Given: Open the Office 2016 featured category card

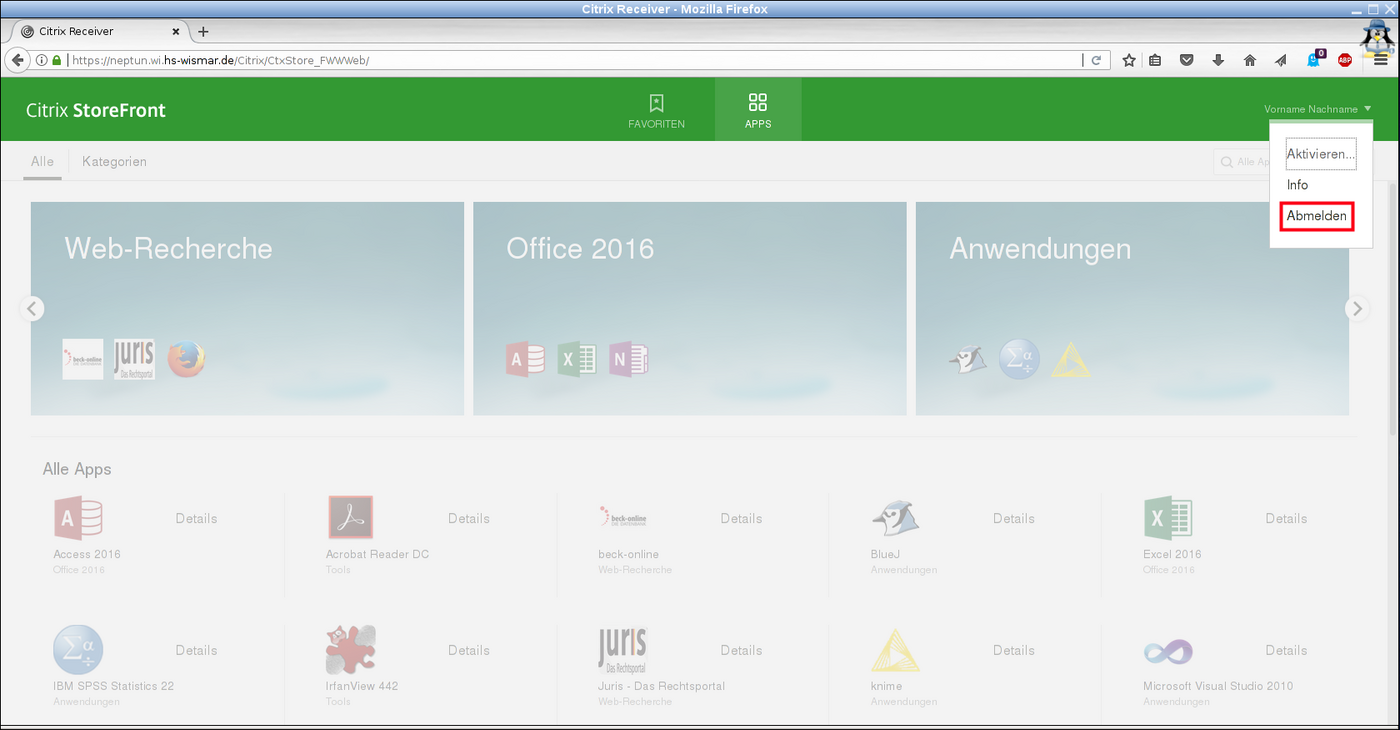Looking at the screenshot, I should [x=690, y=309].
